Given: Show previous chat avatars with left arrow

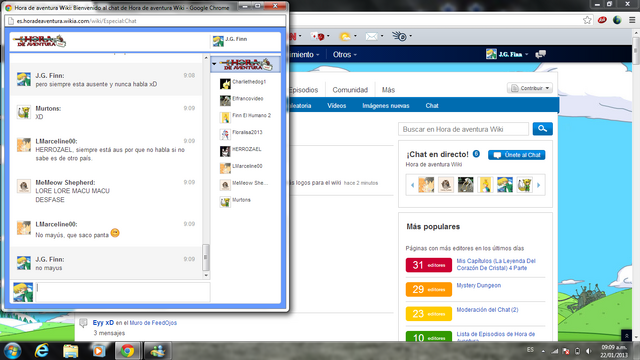Looking at the screenshot, I should [x=412, y=185].
